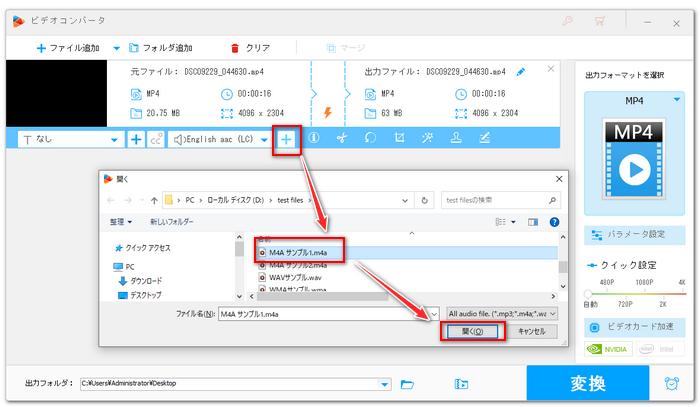Expand the output folder path dropdown
Image resolution: width=700 pixels, height=407 pixels.
(x=384, y=384)
